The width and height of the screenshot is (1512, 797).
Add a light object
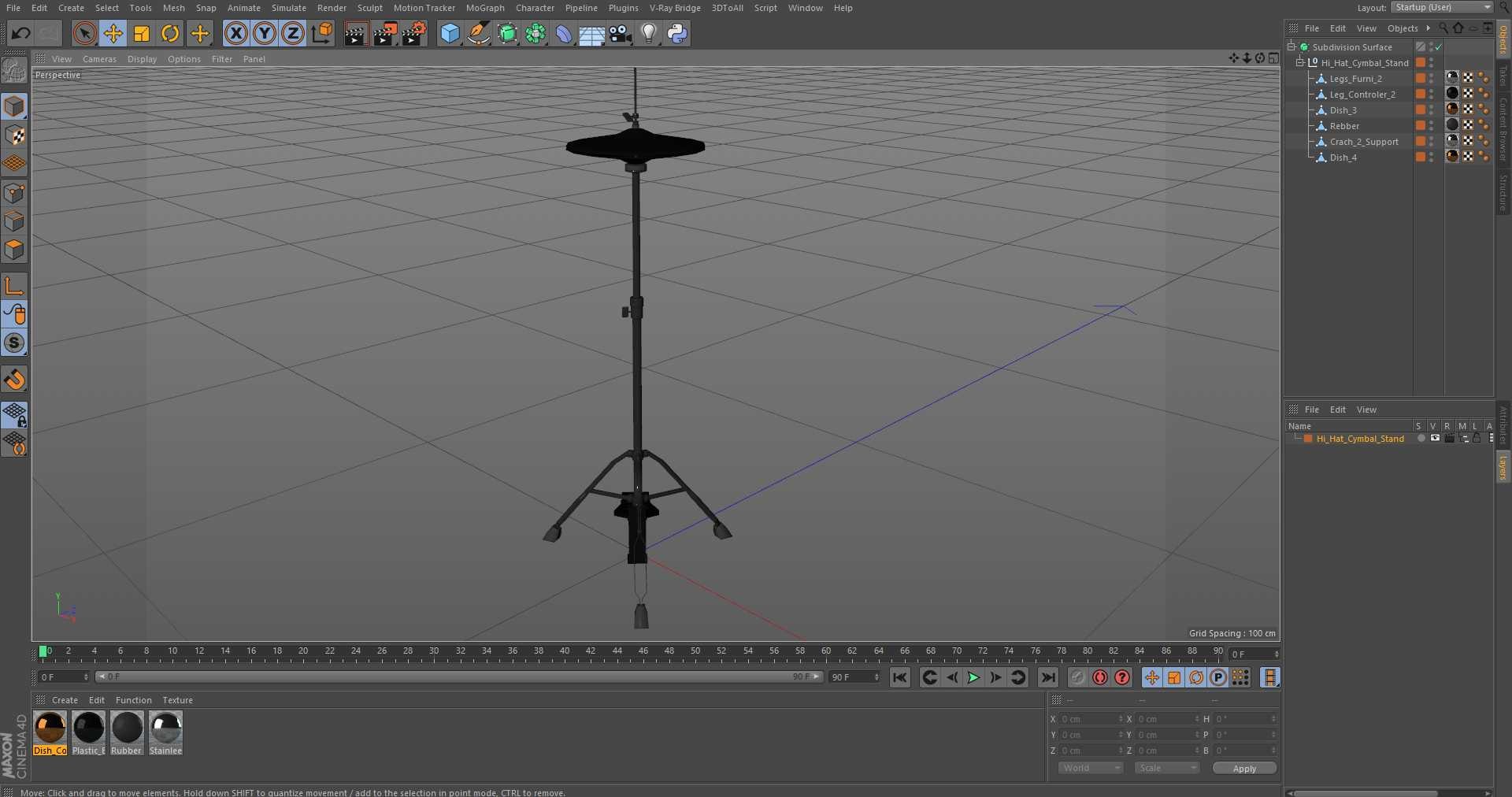[649, 33]
